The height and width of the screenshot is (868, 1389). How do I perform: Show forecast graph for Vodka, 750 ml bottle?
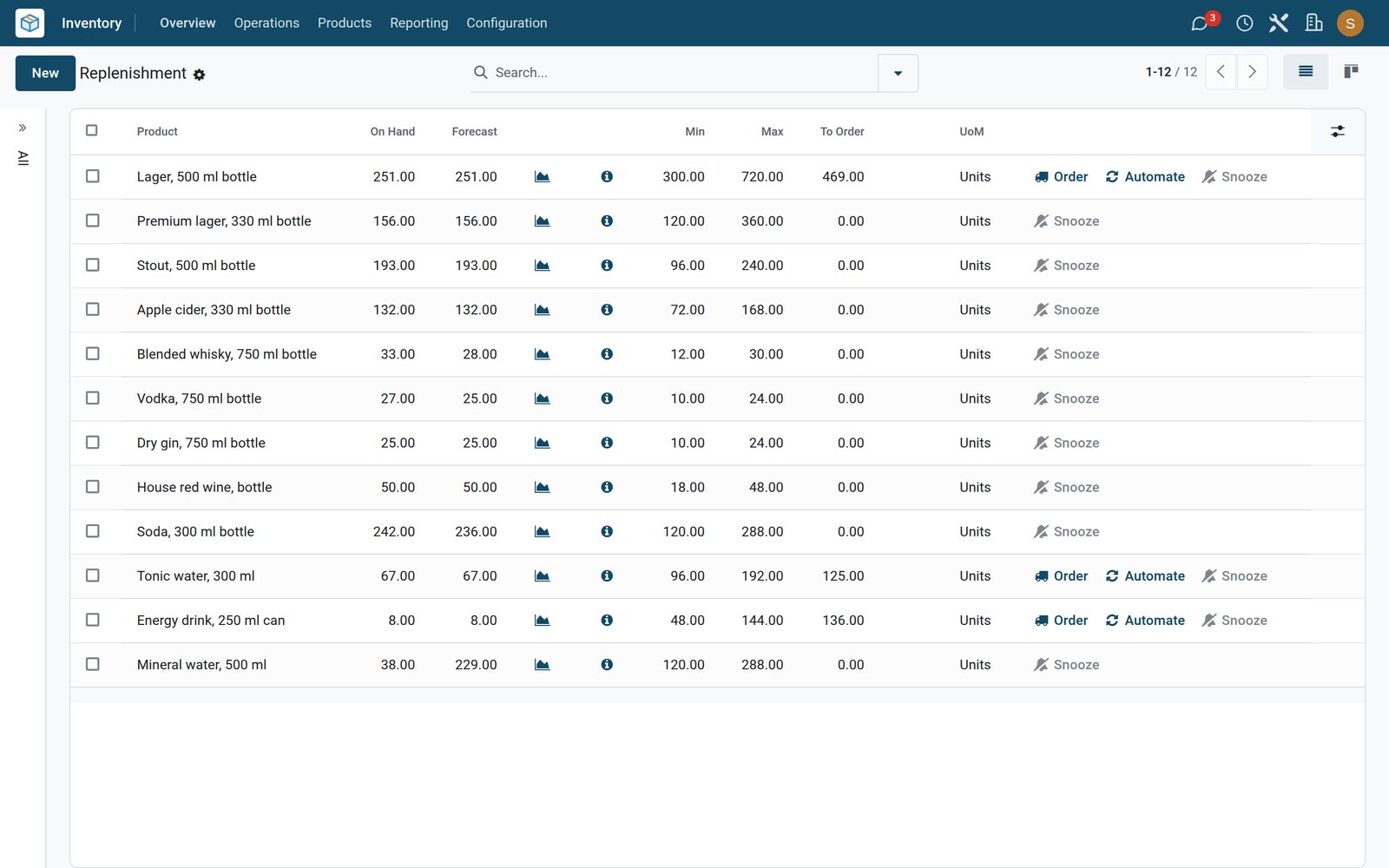pyautogui.click(x=543, y=398)
